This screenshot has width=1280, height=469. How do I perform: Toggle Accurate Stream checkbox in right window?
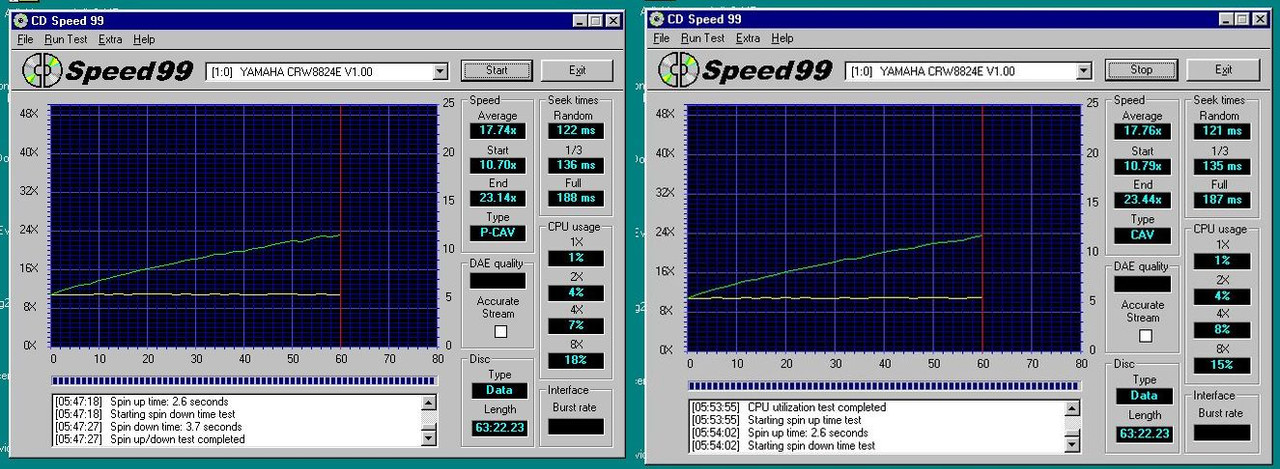[1145, 336]
